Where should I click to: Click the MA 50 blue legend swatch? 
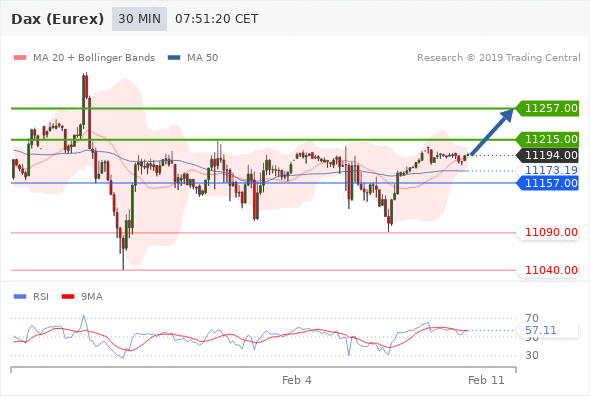[174, 58]
